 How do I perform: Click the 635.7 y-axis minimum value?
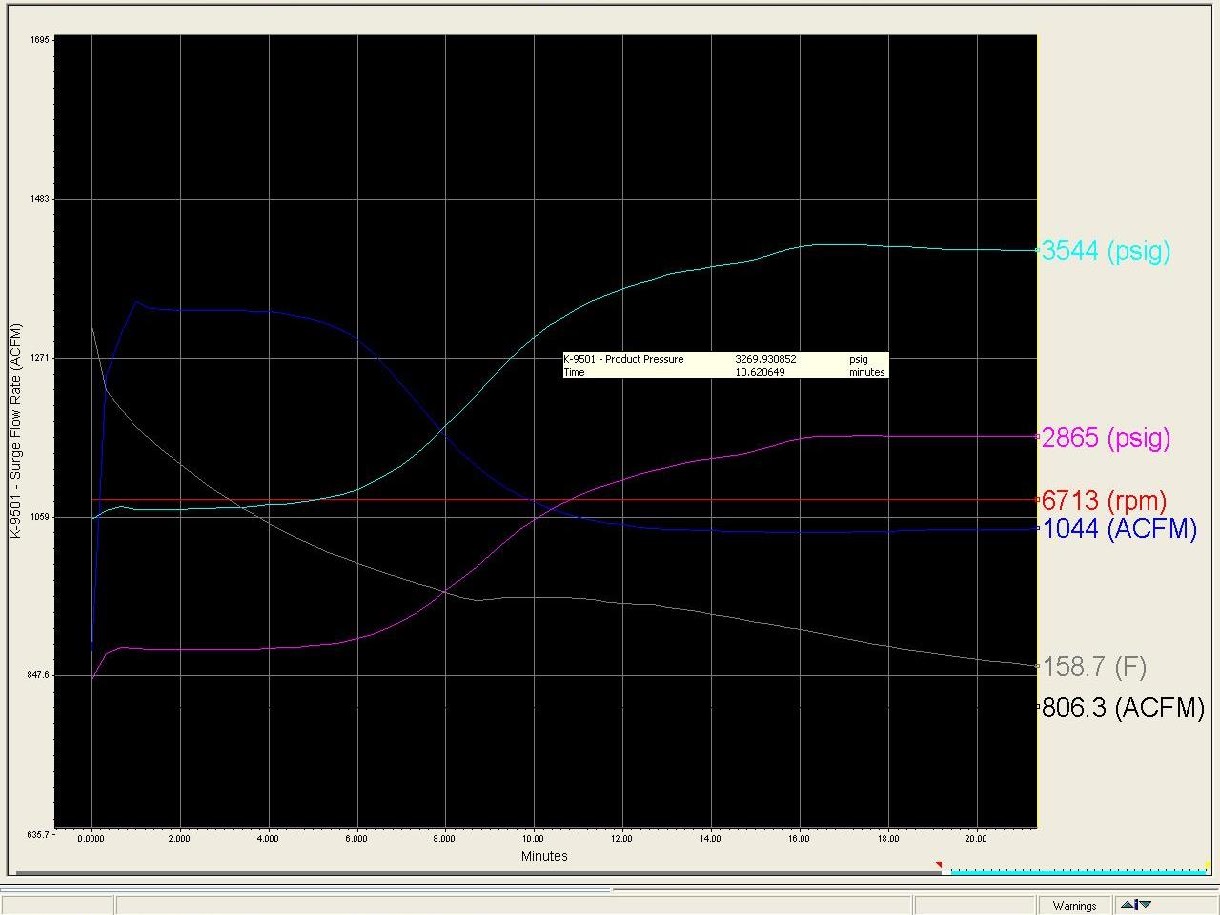40,832
